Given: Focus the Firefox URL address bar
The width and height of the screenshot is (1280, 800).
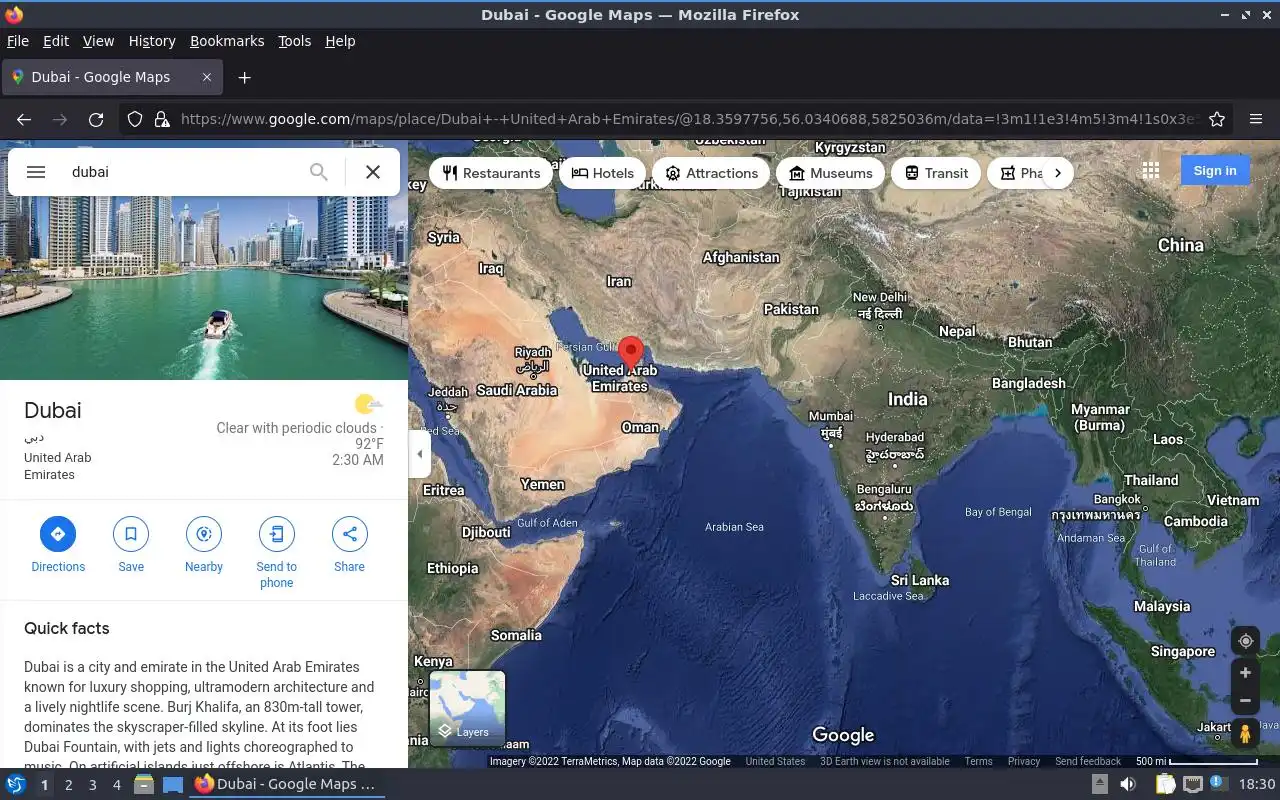Looking at the screenshot, I should pyautogui.click(x=688, y=119).
